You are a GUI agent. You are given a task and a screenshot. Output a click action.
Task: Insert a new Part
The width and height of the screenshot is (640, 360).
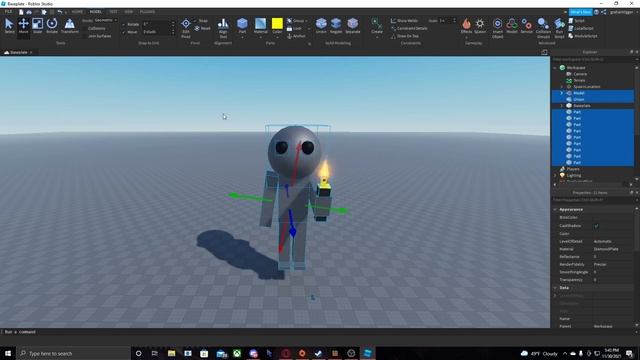click(x=242, y=26)
